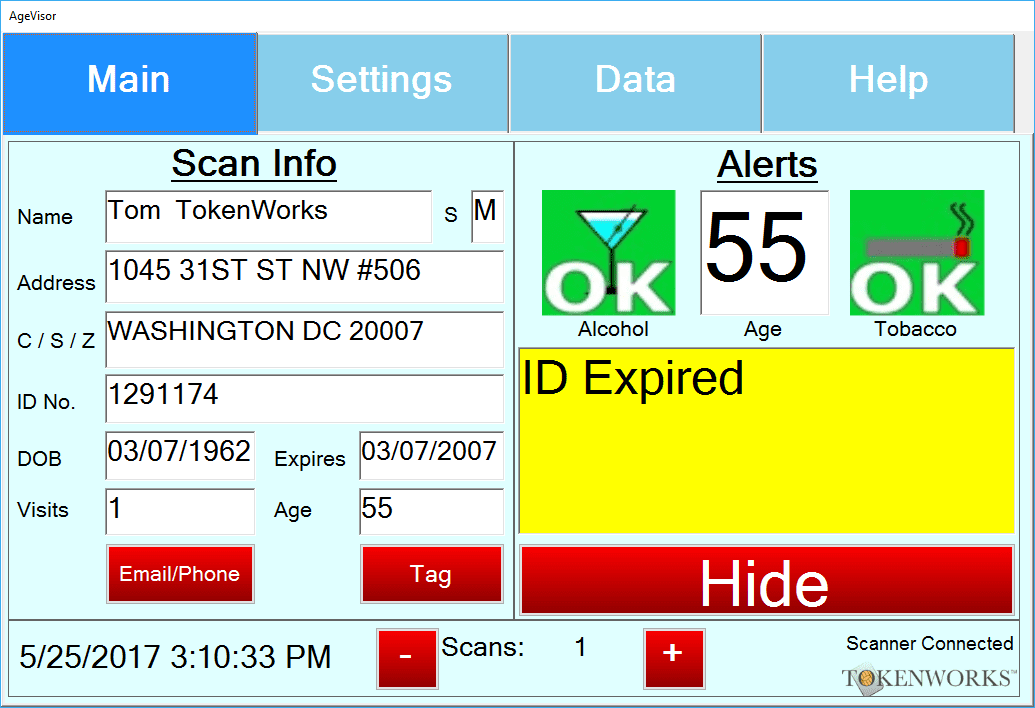Click the Name label
This screenshot has width=1035, height=708.
click(x=45, y=217)
